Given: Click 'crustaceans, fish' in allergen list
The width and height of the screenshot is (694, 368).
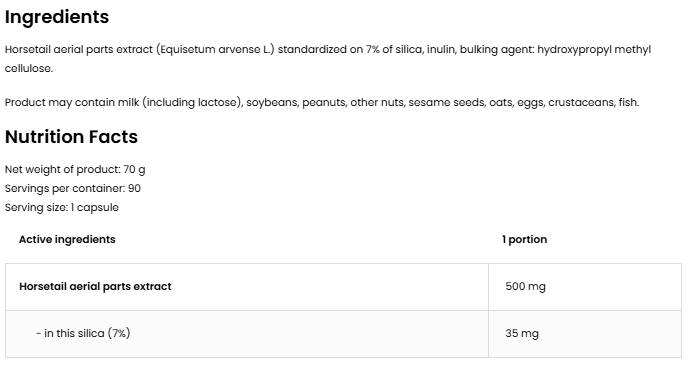Looking at the screenshot, I should coord(594,103).
